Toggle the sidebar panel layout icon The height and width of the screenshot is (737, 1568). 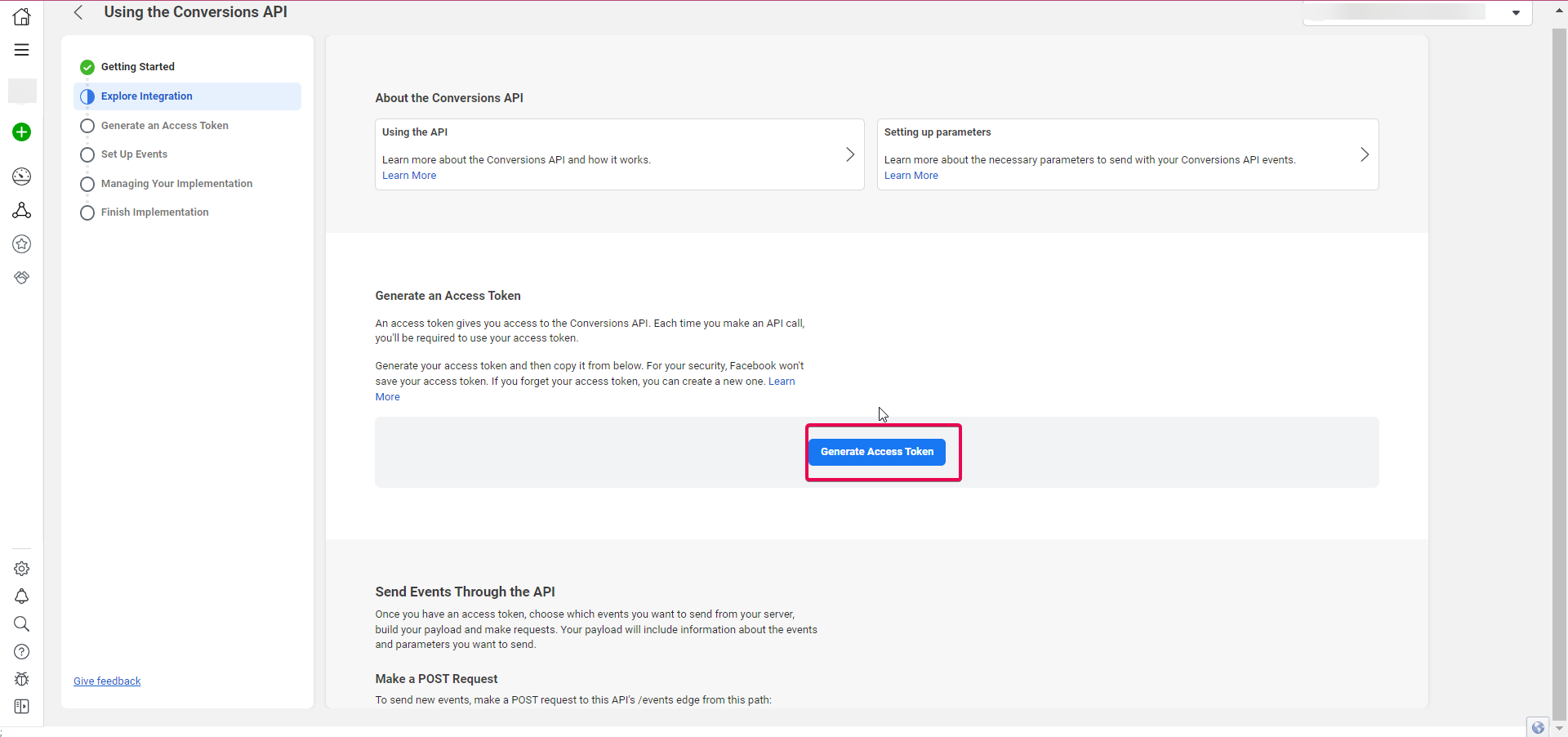tap(22, 707)
